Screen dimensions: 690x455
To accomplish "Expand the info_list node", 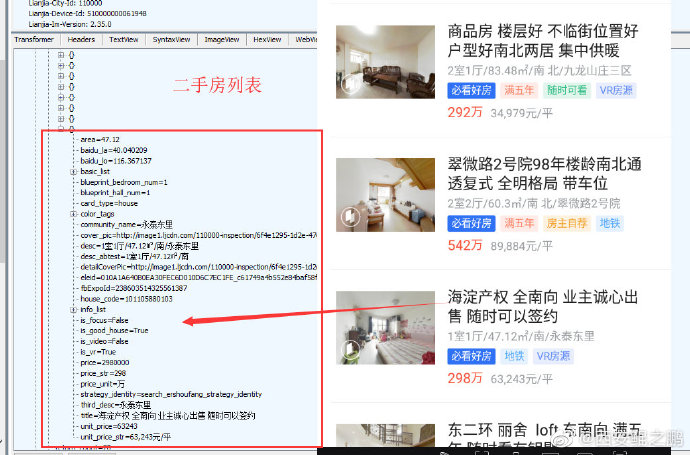I will pos(73,309).
